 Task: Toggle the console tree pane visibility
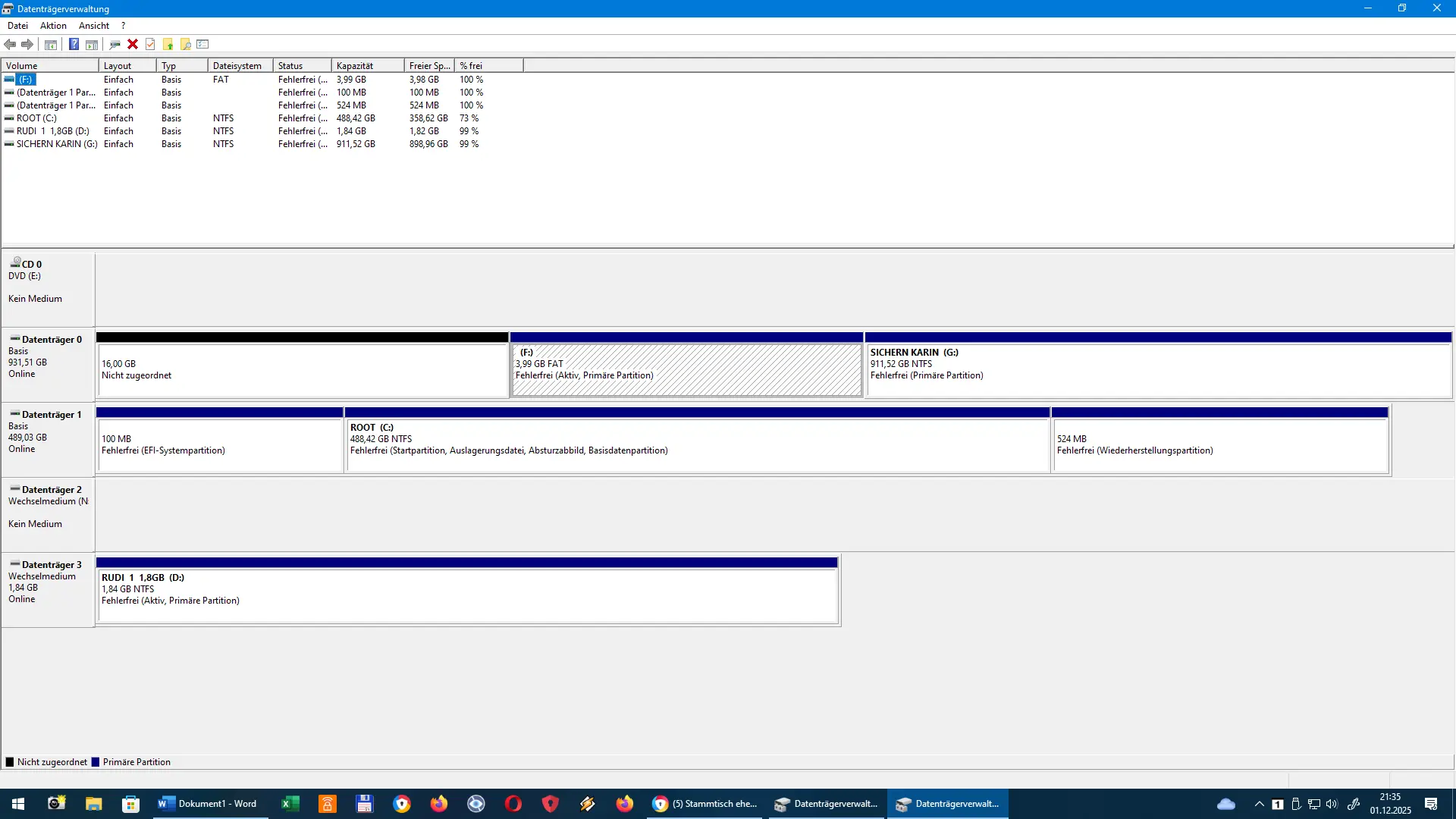click(50, 44)
